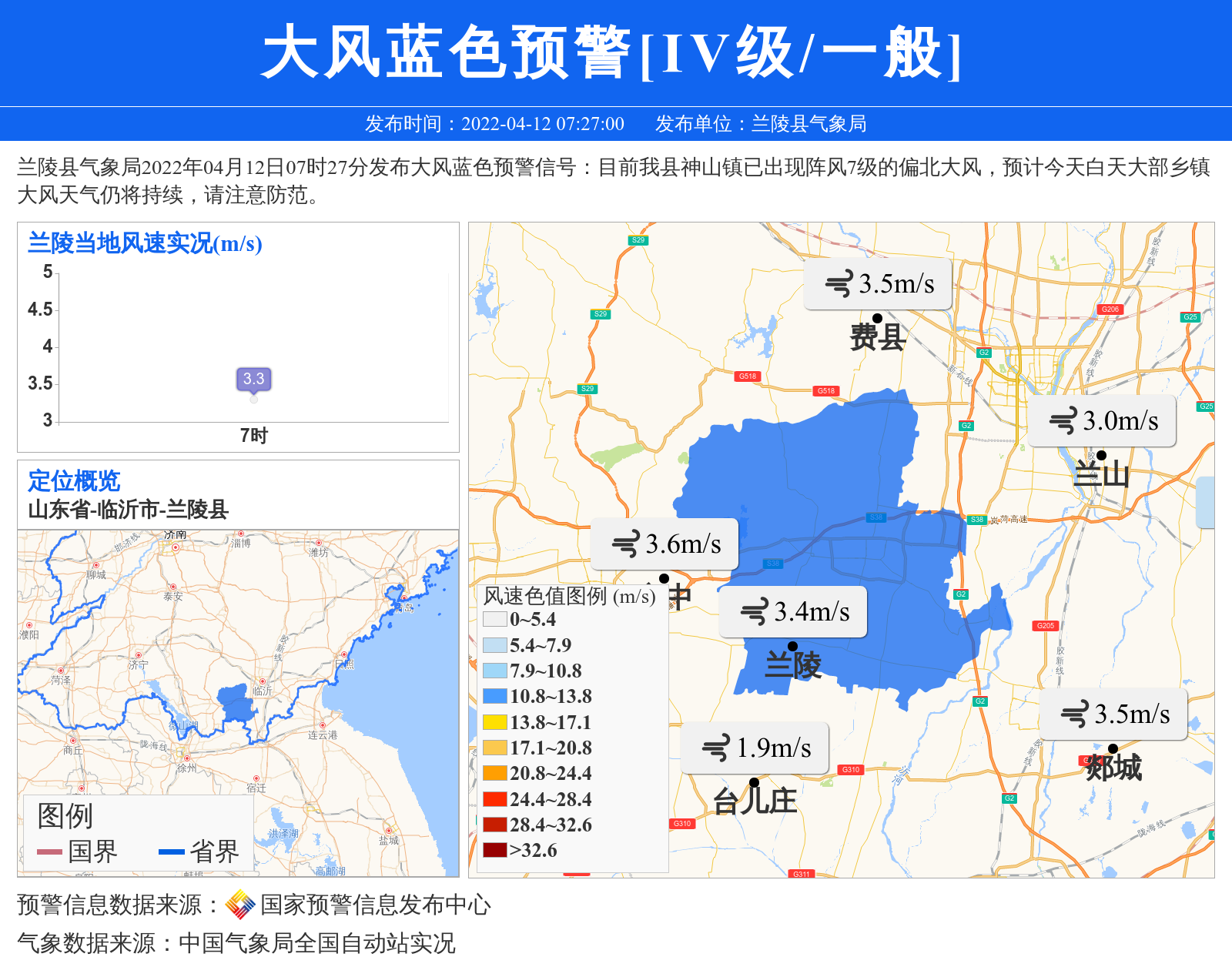Click the wind icon in the 兰山 3.0m/s label
Image resolution: width=1232 pixels, height=967 pixels.
pyautogui.click(x=1063, y=421)
